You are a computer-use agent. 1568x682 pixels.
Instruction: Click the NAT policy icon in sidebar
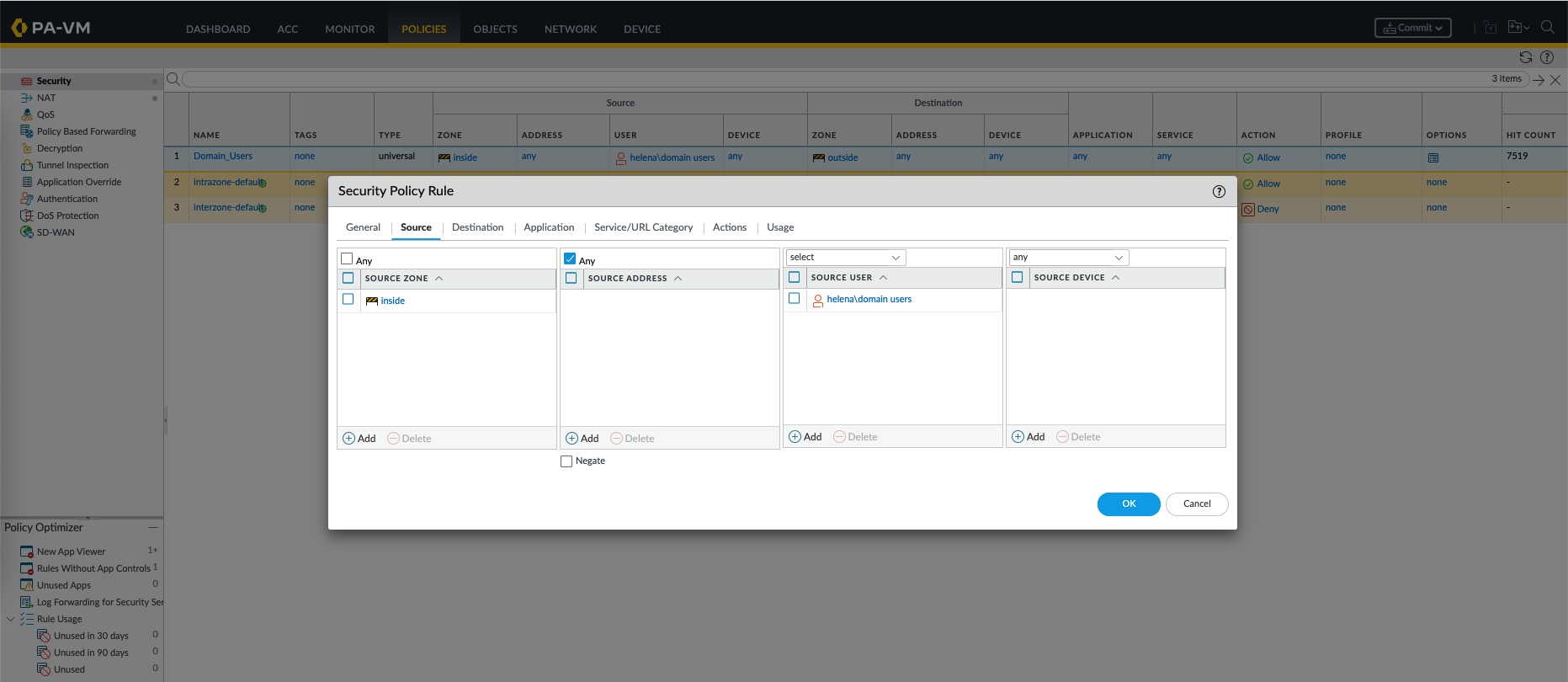click(27, 98)
